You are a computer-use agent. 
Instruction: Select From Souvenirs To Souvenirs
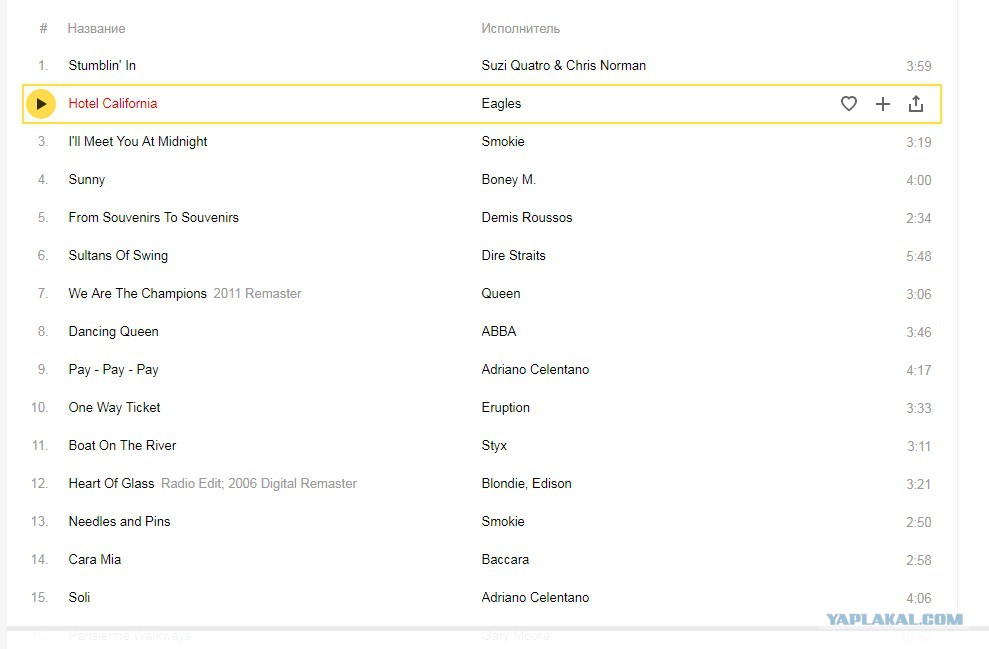coord(153,218)
